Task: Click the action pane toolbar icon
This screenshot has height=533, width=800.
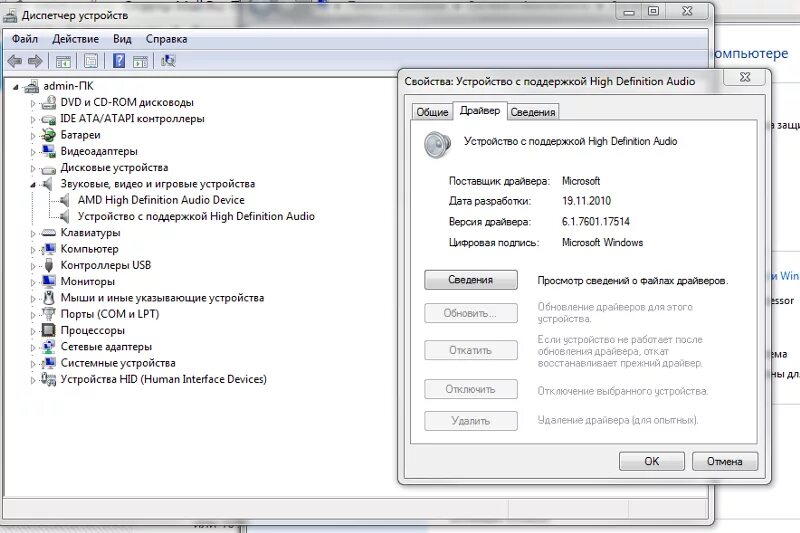Action: coord(140,62)
